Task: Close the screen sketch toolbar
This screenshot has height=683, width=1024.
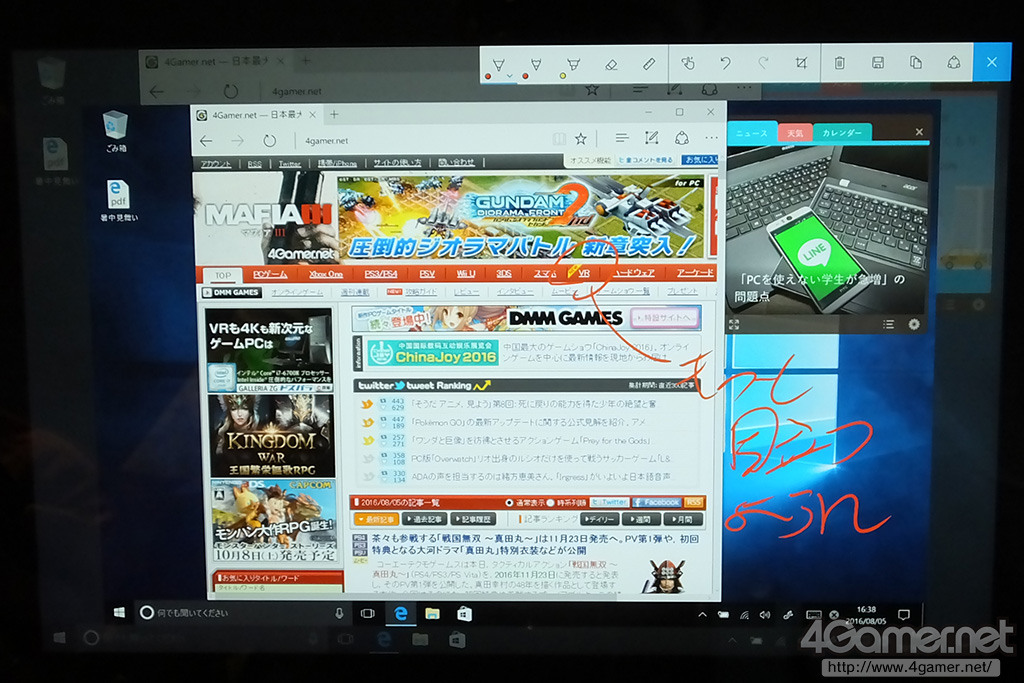Action: (x=991, y=62)
